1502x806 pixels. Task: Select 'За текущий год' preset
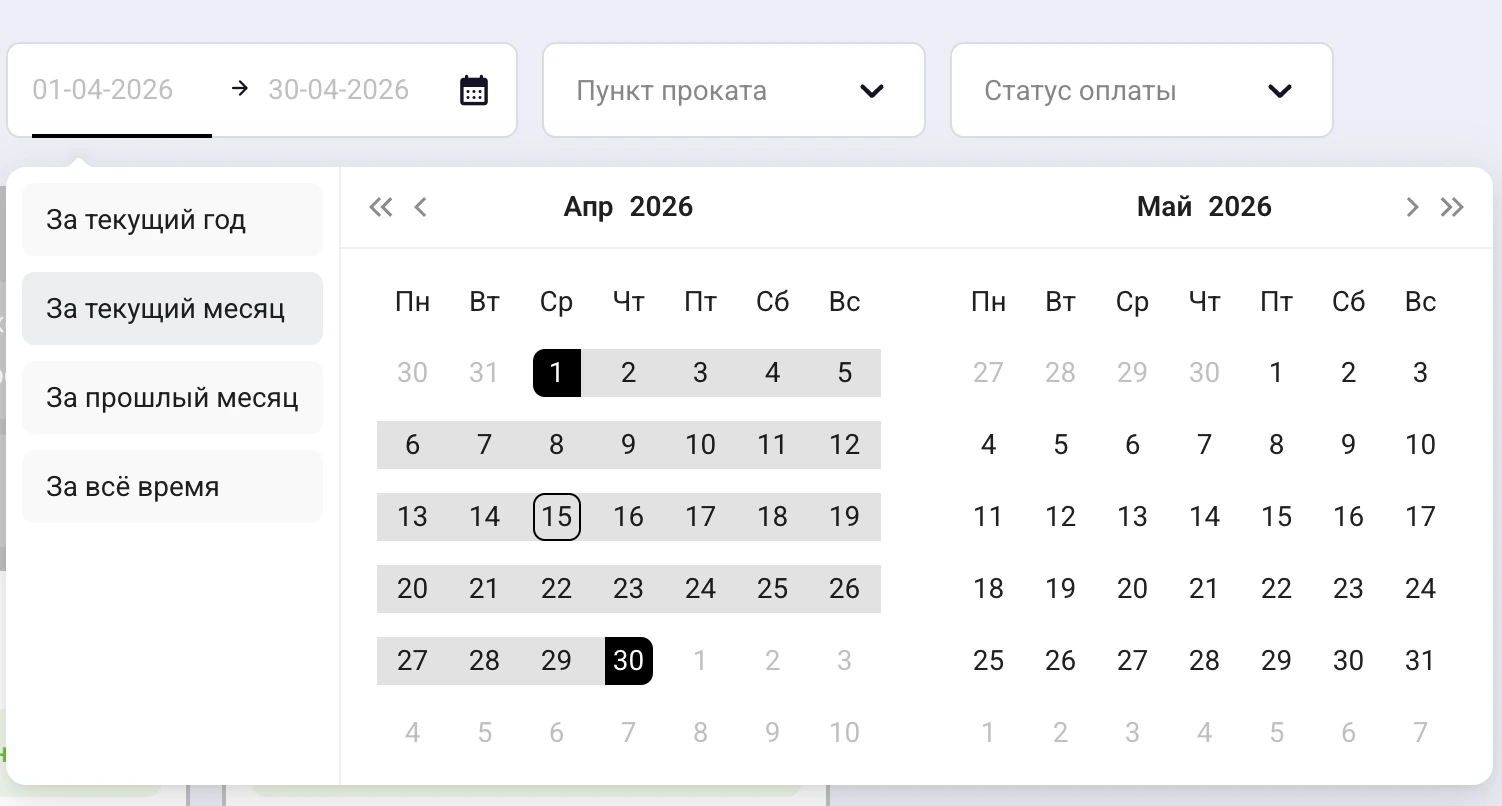(x=172, y=219)
